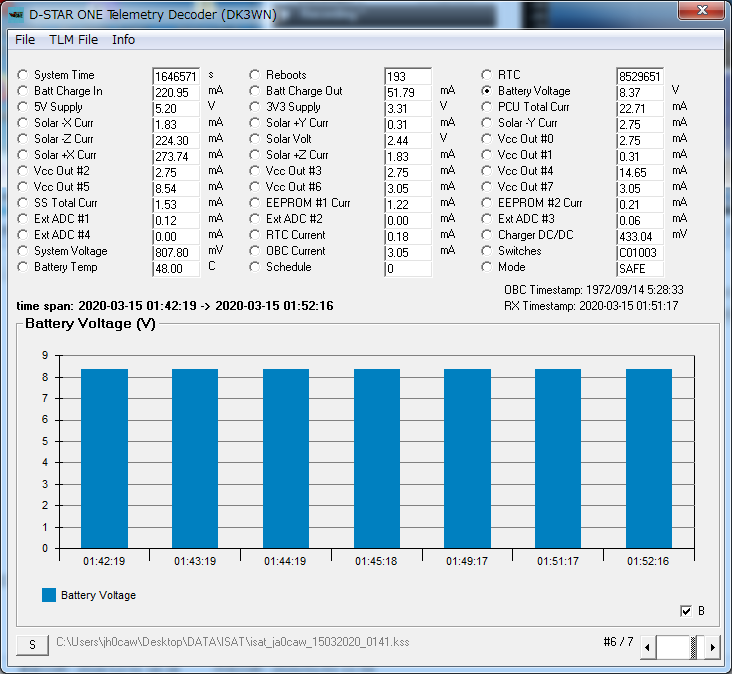The height and width of the screenshot is (674, 732).
Task: Click the chart bar at 01:45:18
Action: click(377, 458)
